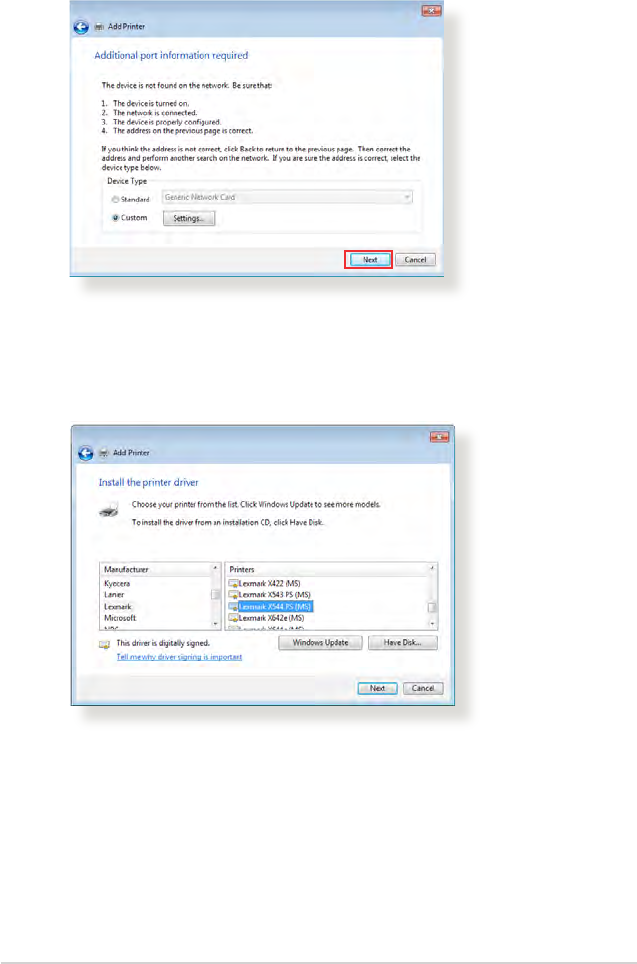Select Lexmark X642e (MS) printer

pyautogui.click(x=266, y=618)
